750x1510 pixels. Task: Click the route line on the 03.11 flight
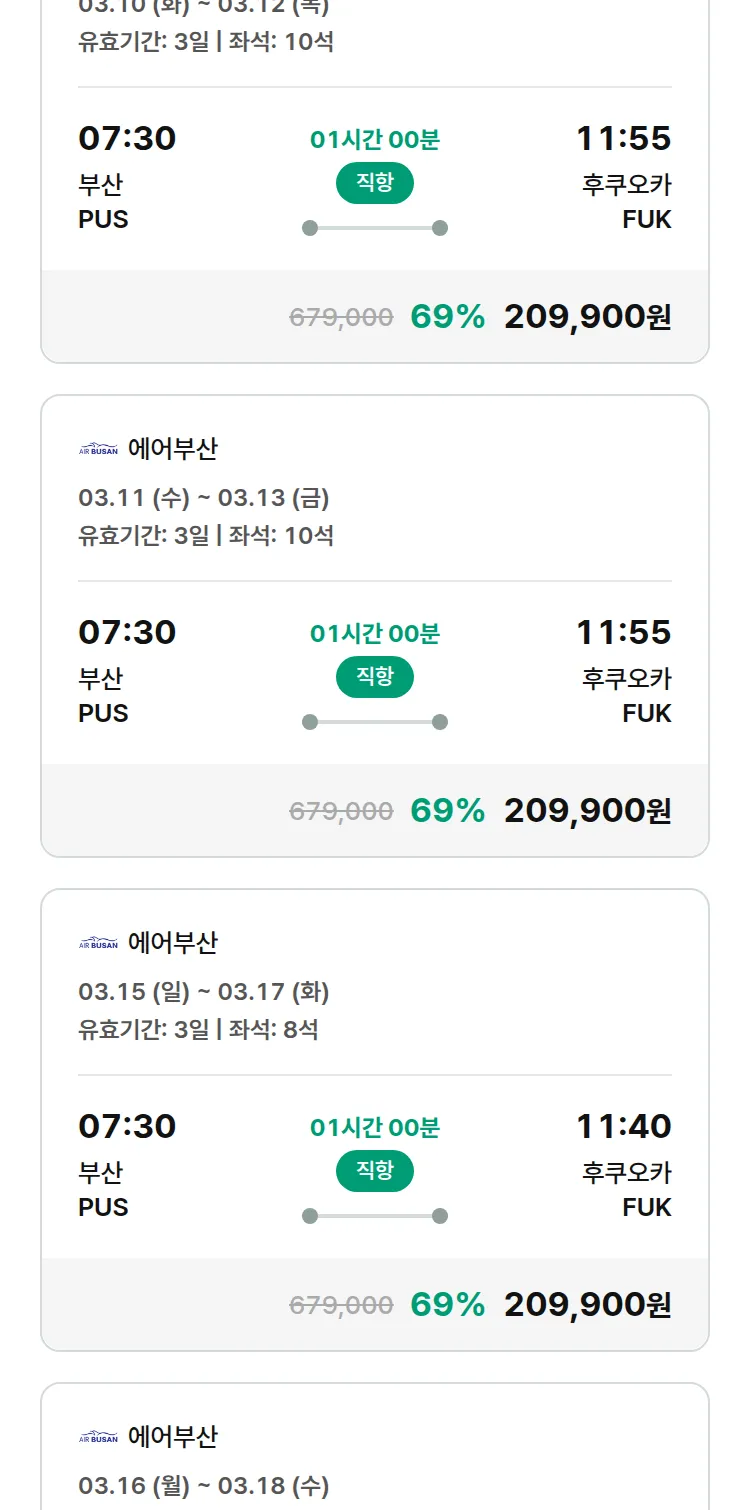coord(374,722)
